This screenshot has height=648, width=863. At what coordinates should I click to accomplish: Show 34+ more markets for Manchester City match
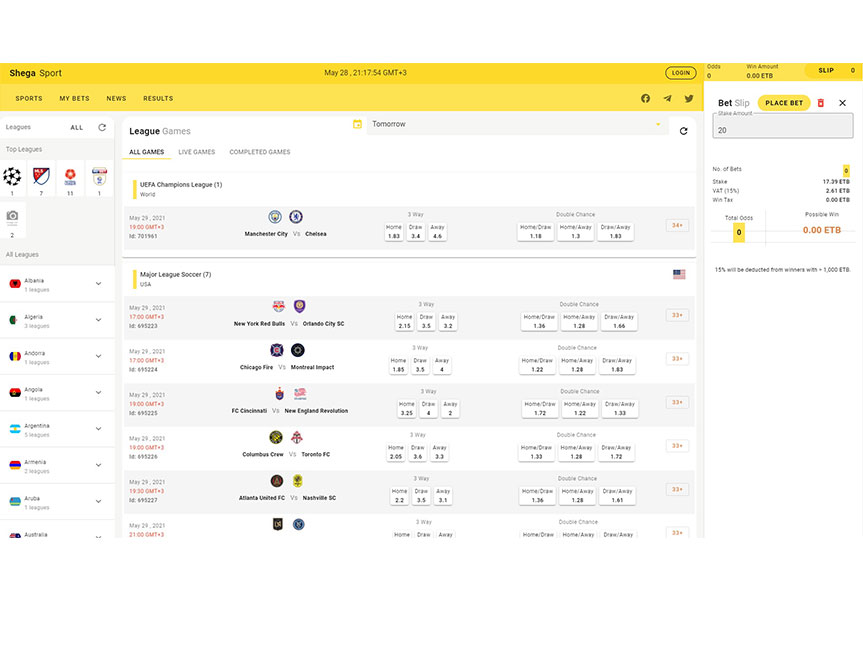677,226
